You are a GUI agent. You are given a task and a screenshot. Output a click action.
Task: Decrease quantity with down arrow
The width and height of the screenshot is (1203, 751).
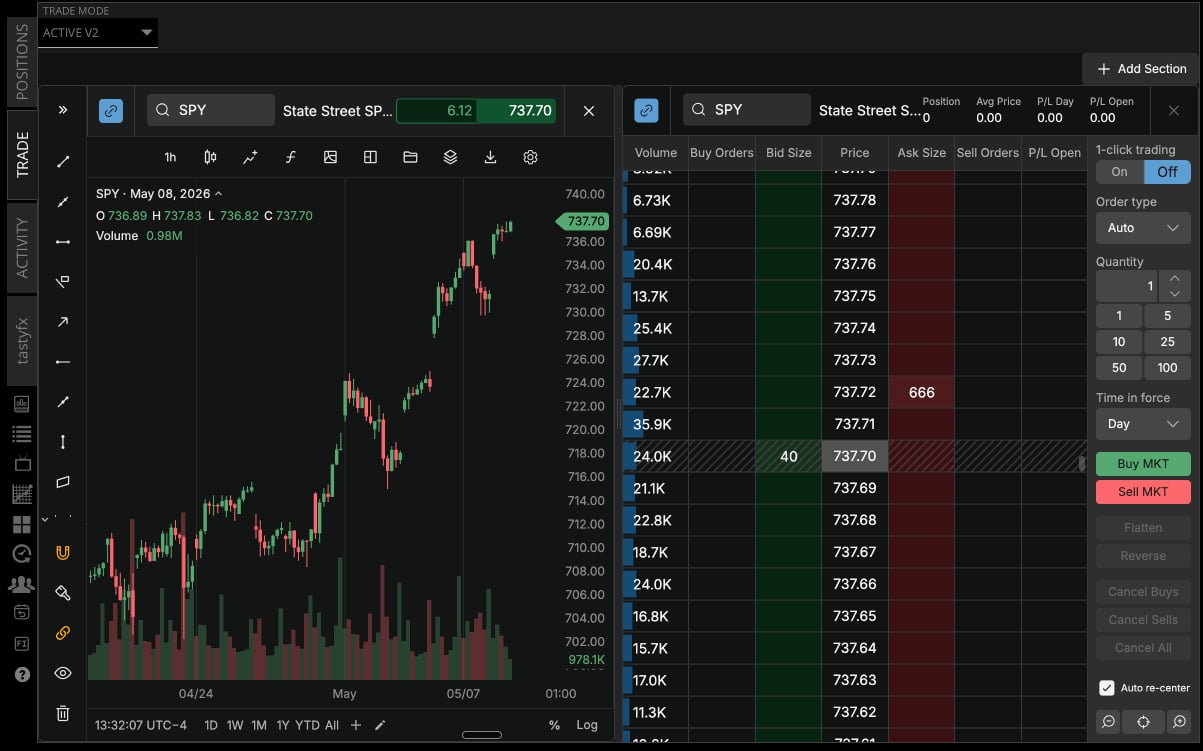(1175, 294)
